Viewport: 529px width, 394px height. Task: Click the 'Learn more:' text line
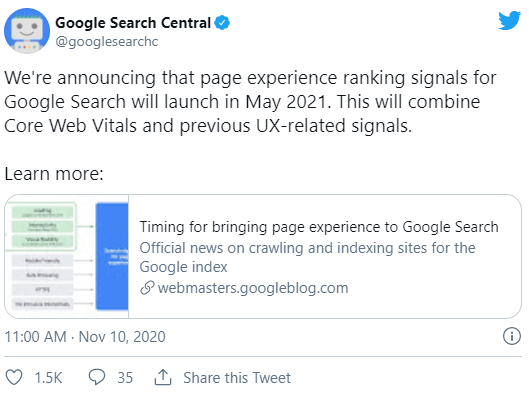54,174
